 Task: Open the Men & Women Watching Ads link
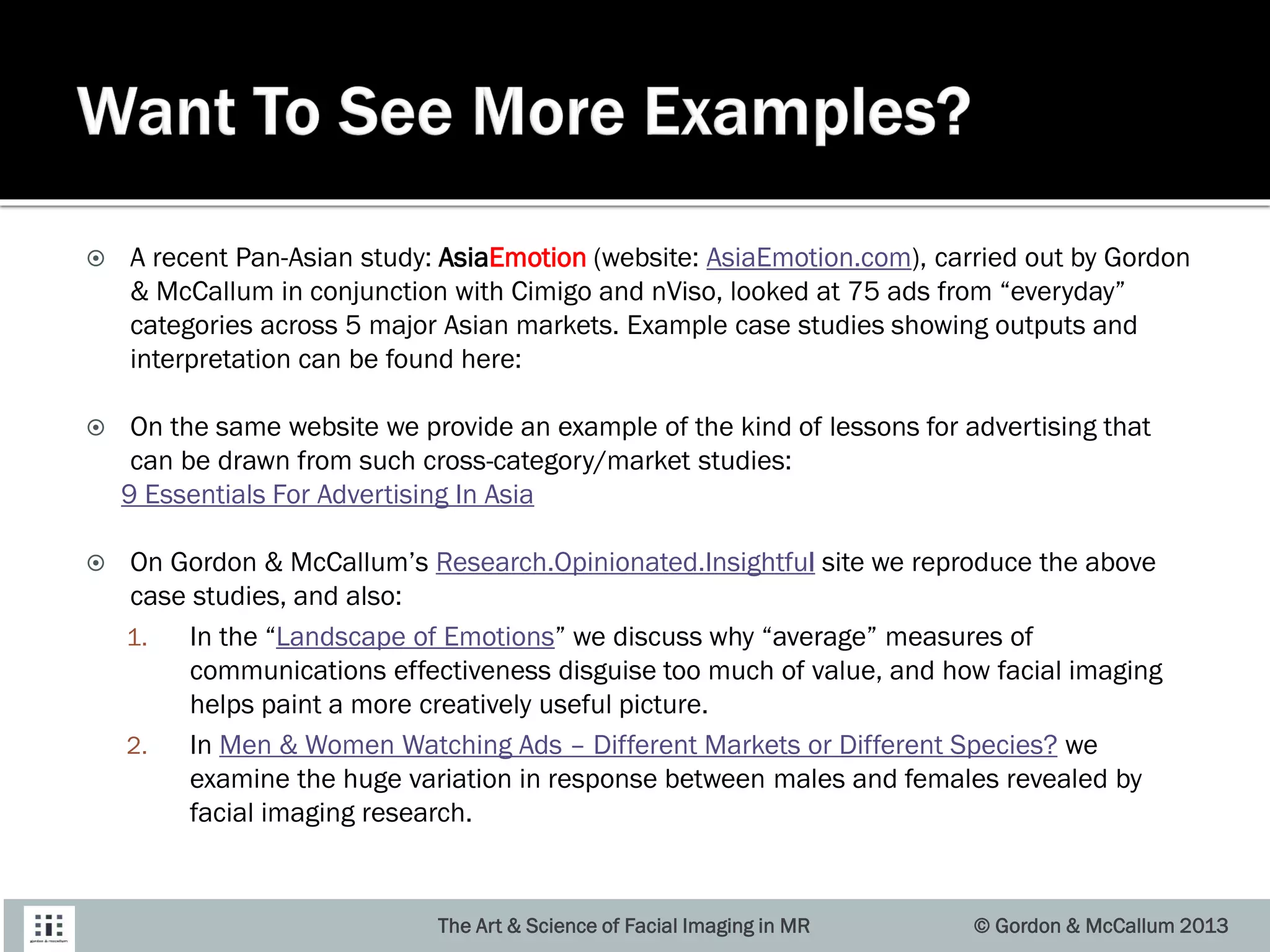point(638,745)
